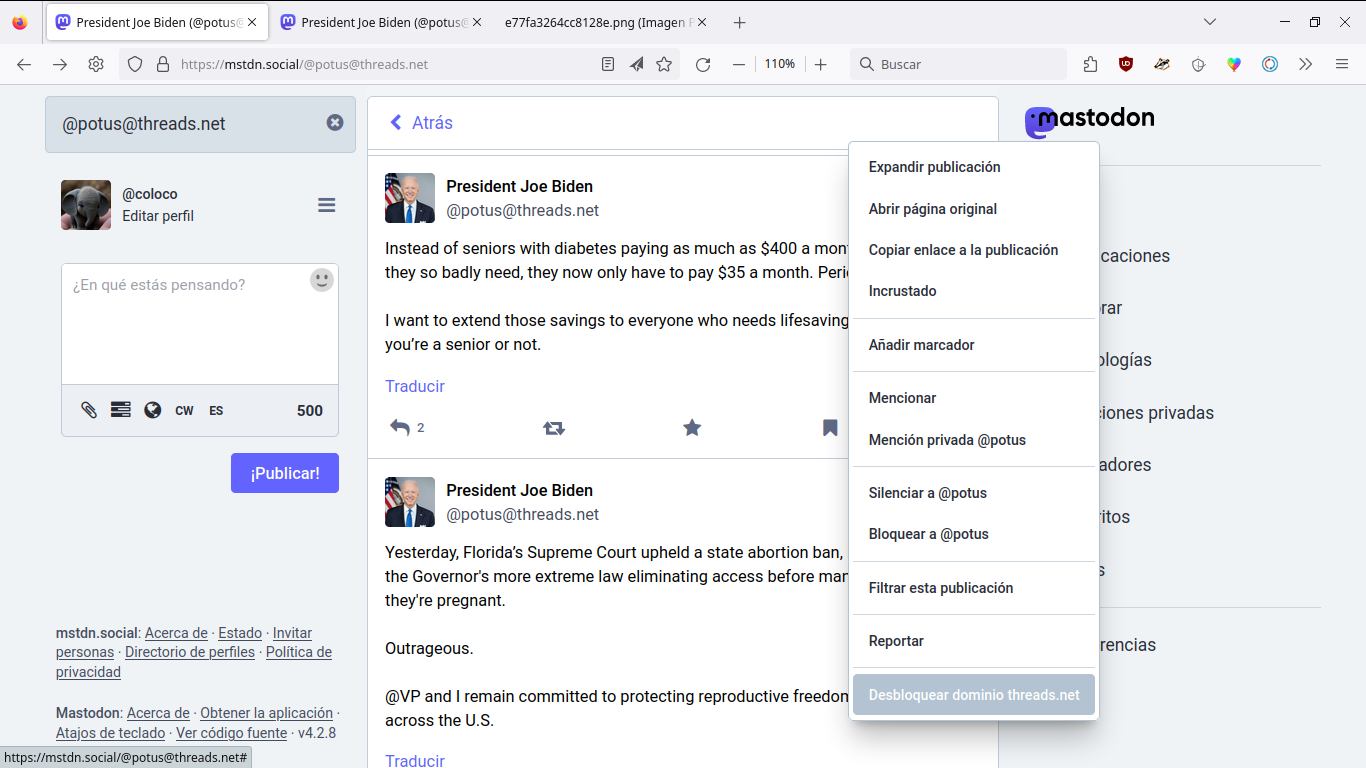Go forward in browser history
This screenshot has height=768, width=1366.
coord(60,64)
